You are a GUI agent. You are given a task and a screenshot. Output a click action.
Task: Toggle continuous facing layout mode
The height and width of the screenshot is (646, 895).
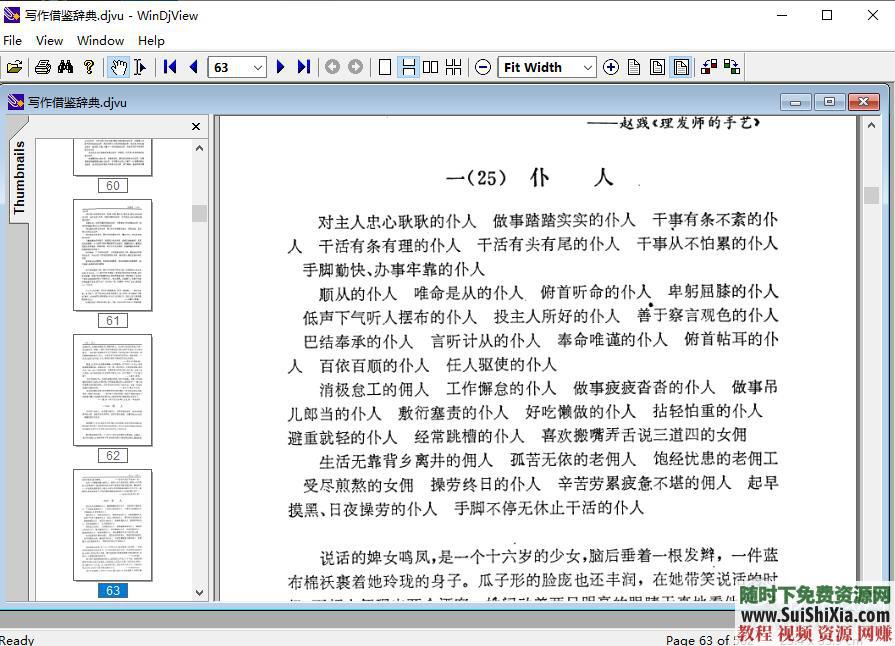(453, 67)
